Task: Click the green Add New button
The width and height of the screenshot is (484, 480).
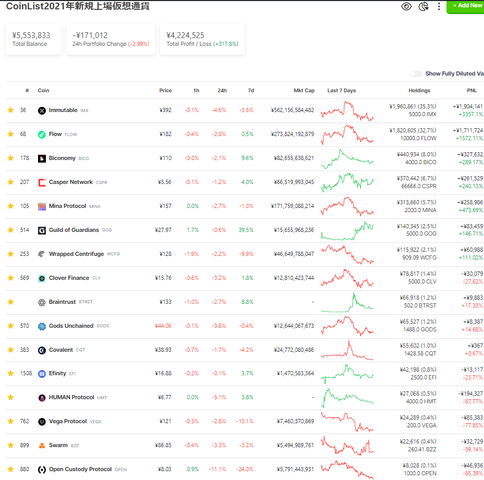Action: pos(465,6)
